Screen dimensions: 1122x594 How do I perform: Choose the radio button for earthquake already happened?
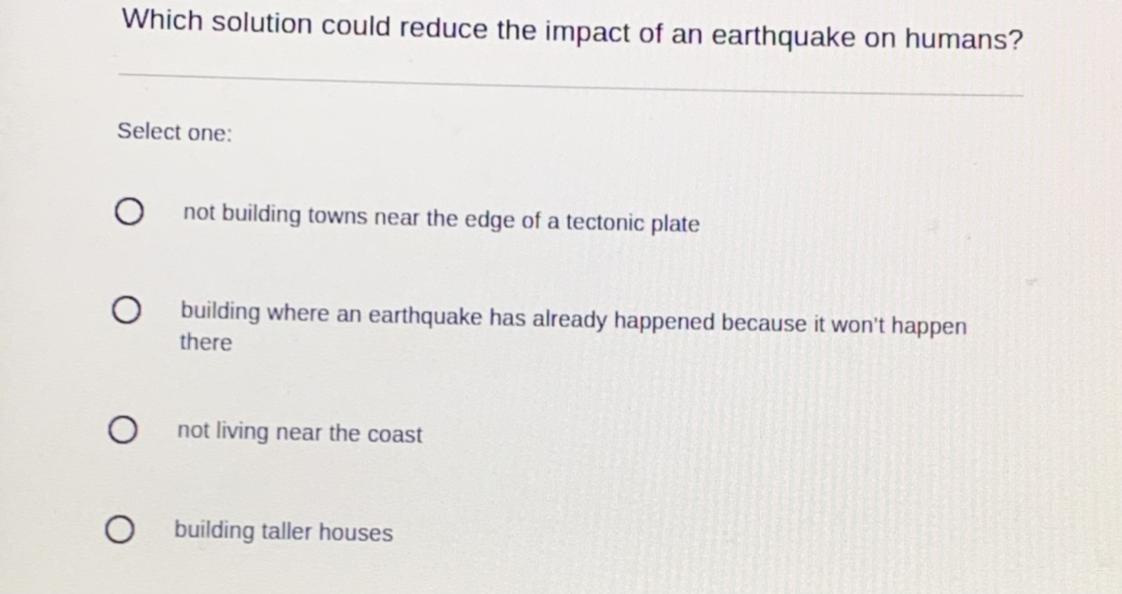(125, 311)
